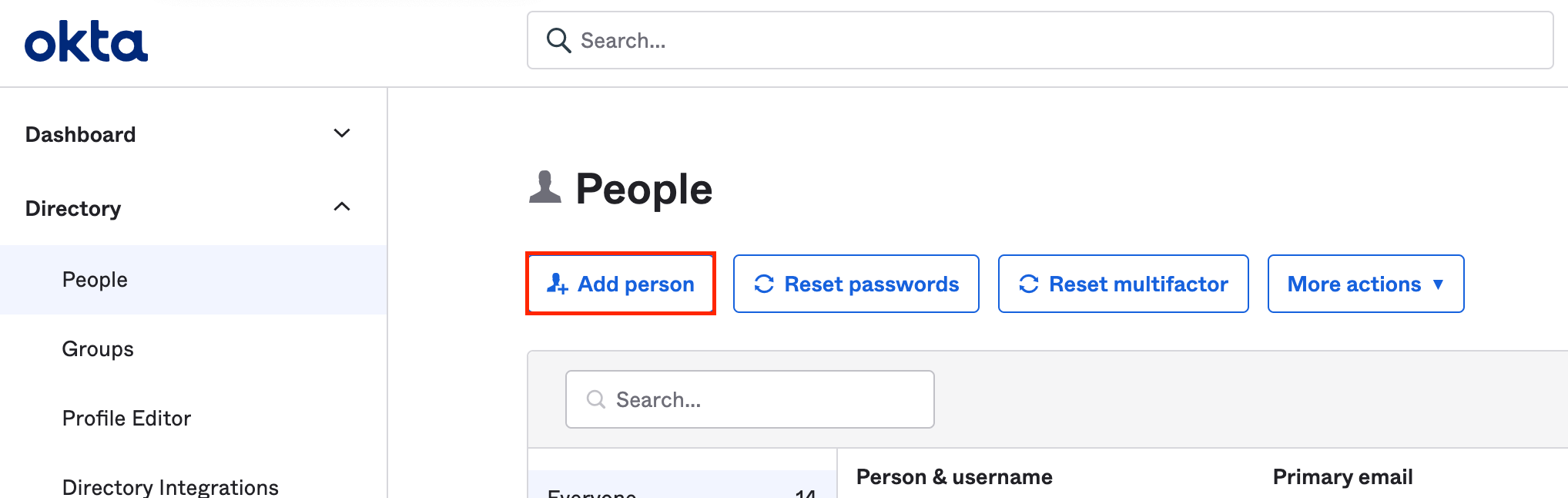The image size is (1568, 498).
Task: Expand the Dashboard menu chevron
Action: coord(342,133)
